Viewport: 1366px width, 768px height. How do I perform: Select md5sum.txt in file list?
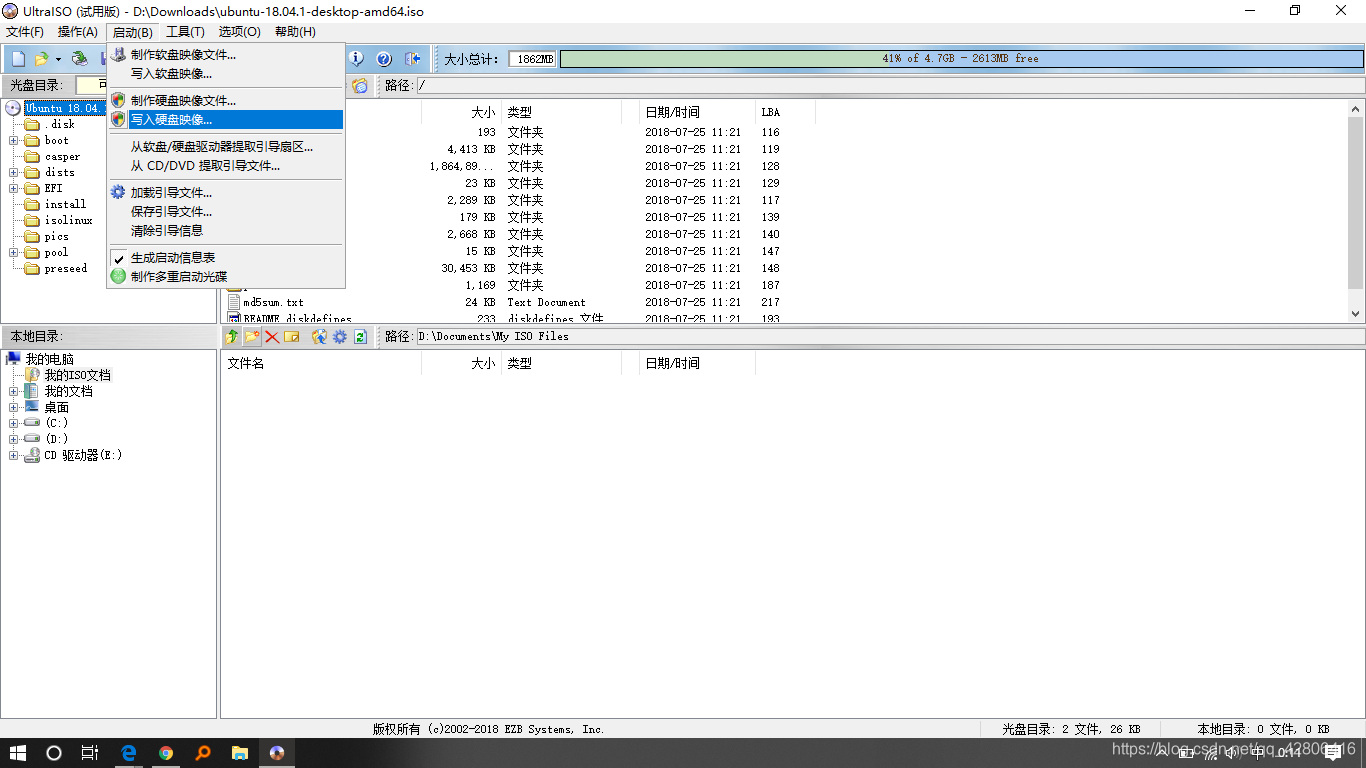273,303
